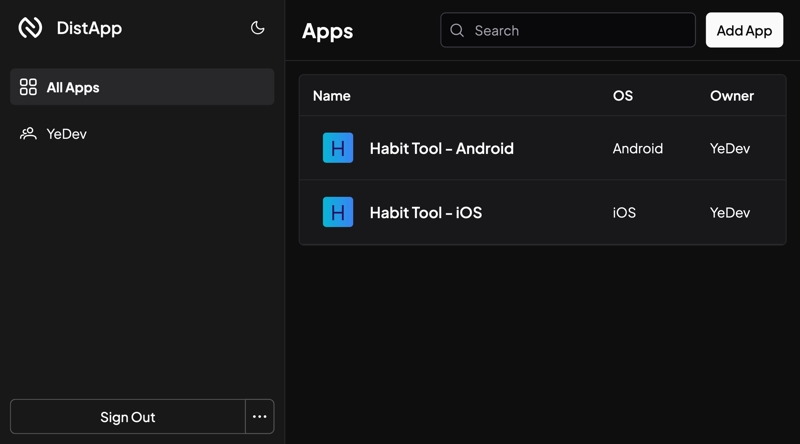Click the YeDev owner of Android row

click(x=730, y=149)
